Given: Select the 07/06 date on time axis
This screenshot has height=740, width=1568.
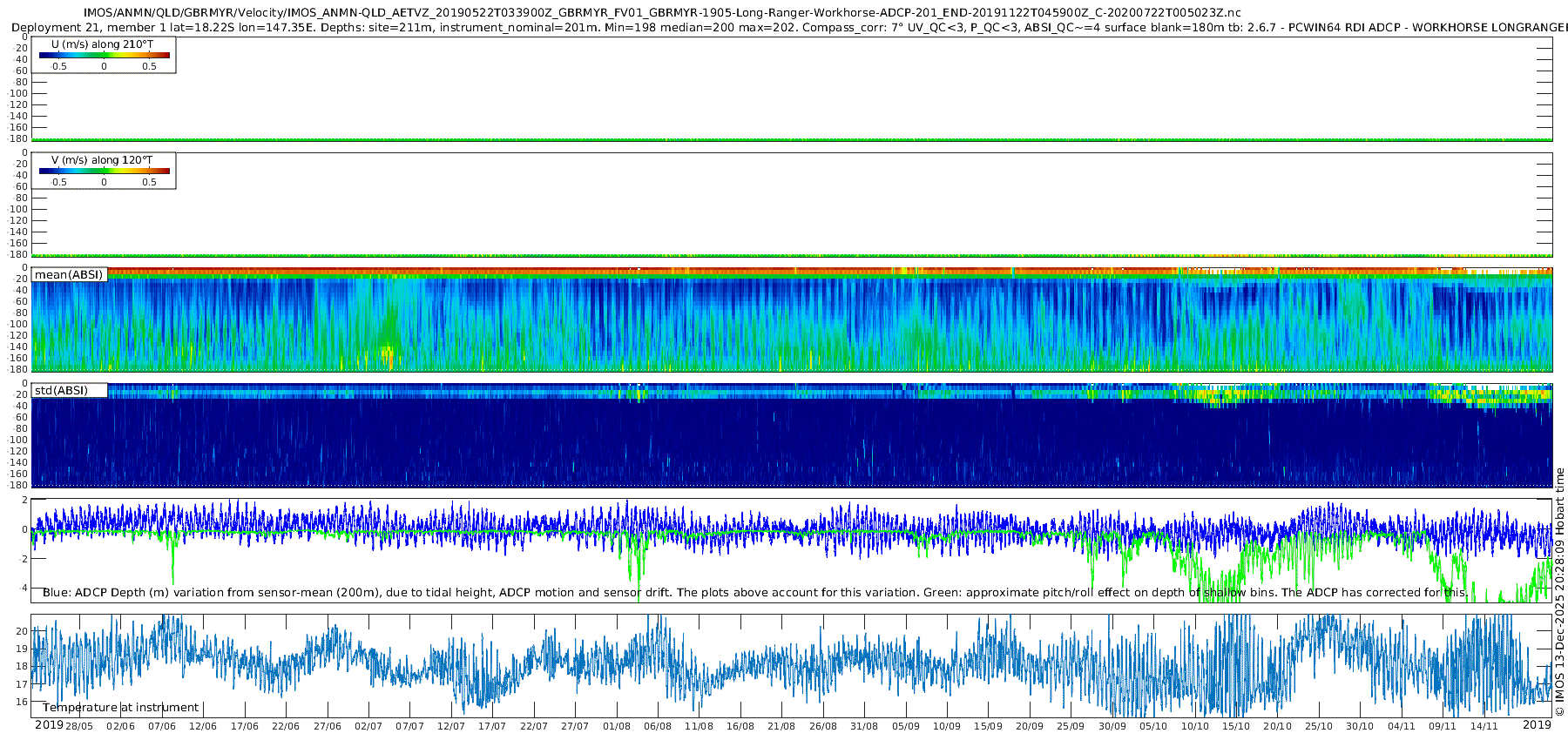Looking at the screenshot, I should tap(162, 727).
